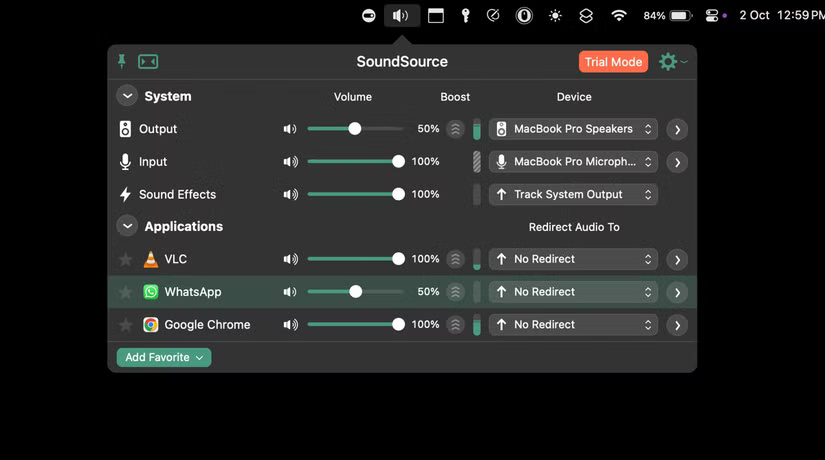Collapse the System section
Image resolution: width=825 pixels, height=460 pixels.
(127, 96)
